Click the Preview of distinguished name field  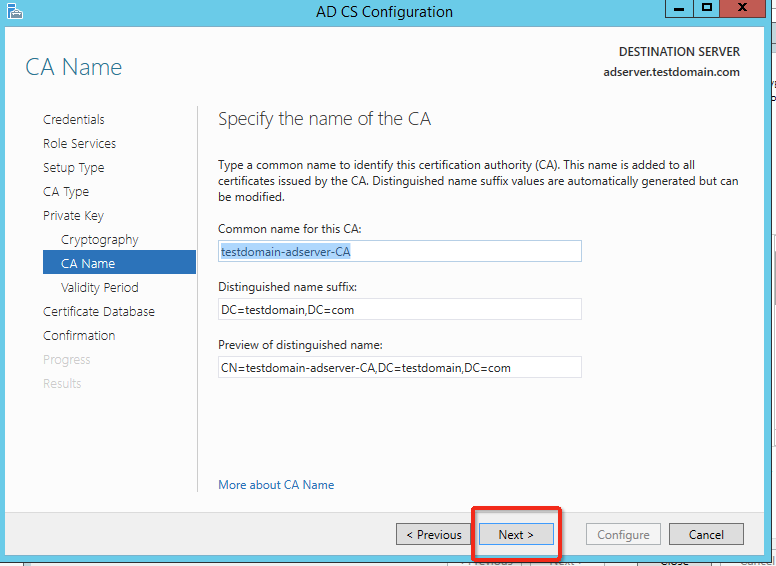tap(399, 367)
